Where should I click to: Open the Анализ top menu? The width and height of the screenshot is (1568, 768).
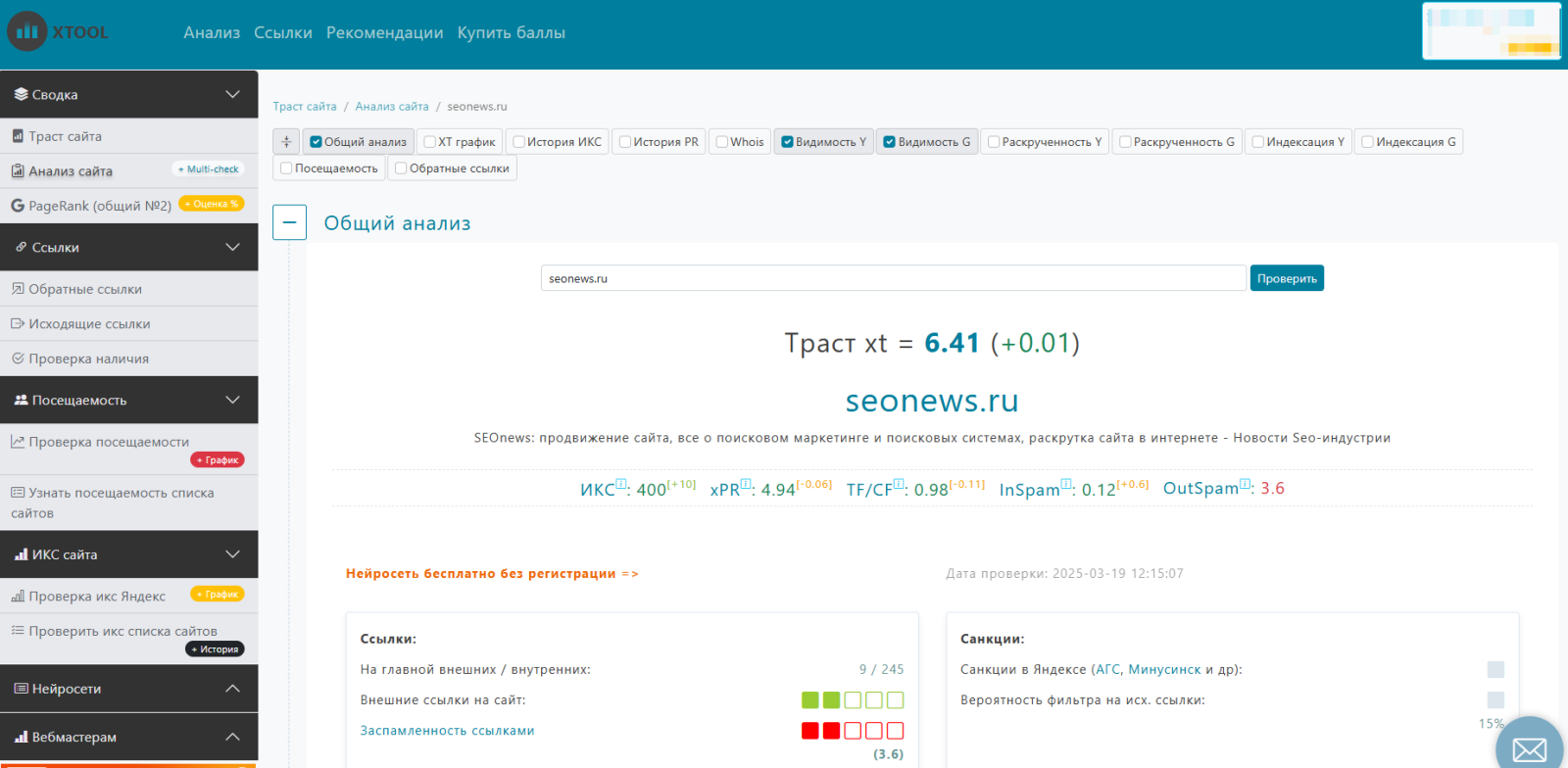coord(212,32)
